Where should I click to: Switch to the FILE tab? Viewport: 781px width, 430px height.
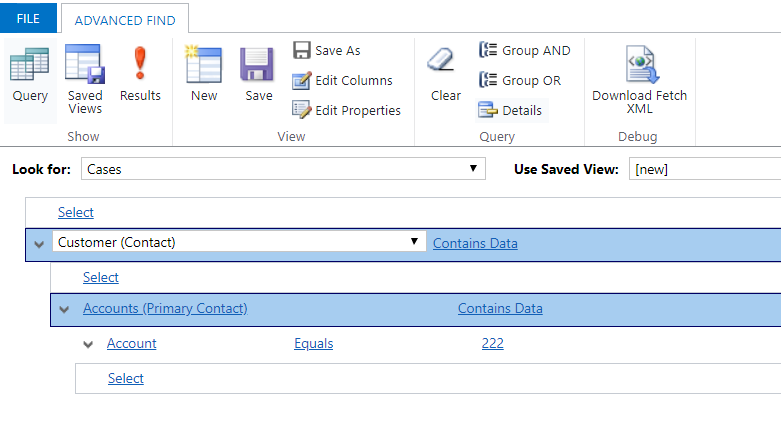click(x=28, y=18)
